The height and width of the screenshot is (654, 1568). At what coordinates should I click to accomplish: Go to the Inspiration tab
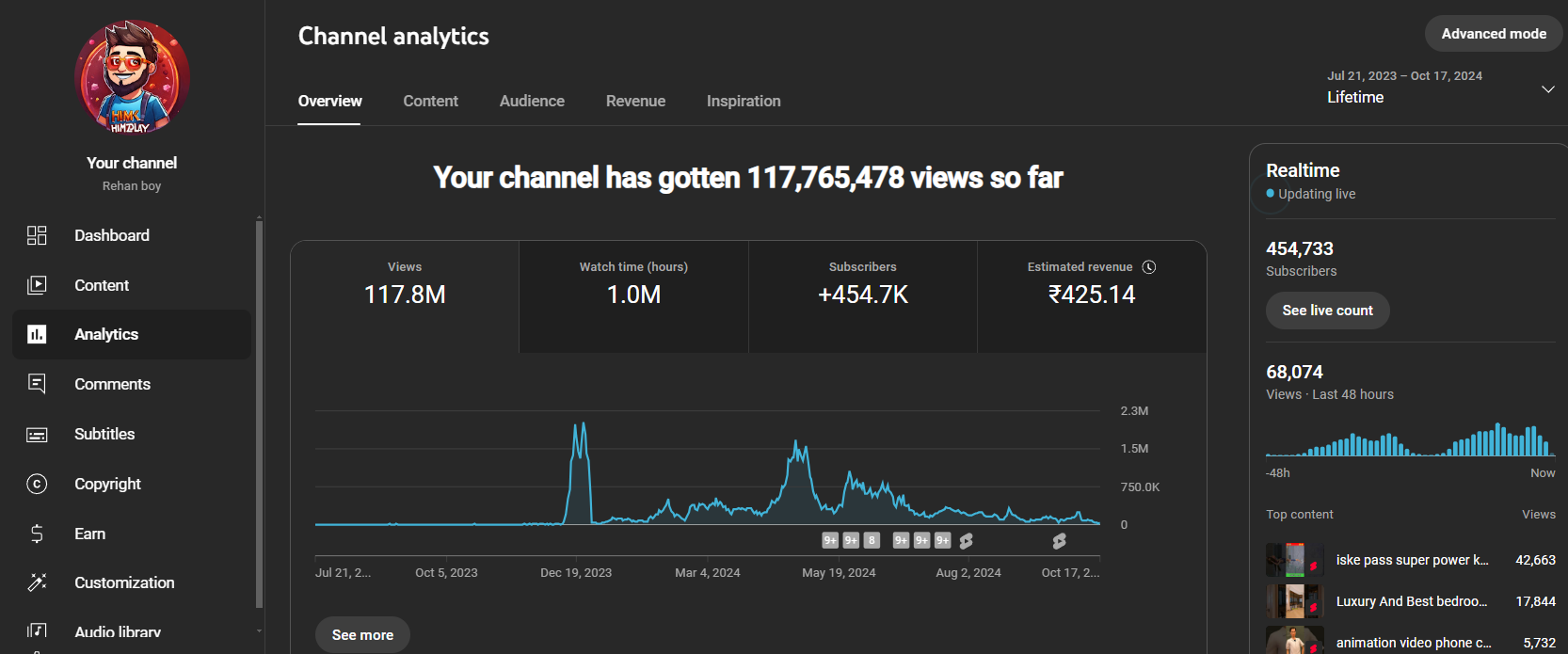744,101
